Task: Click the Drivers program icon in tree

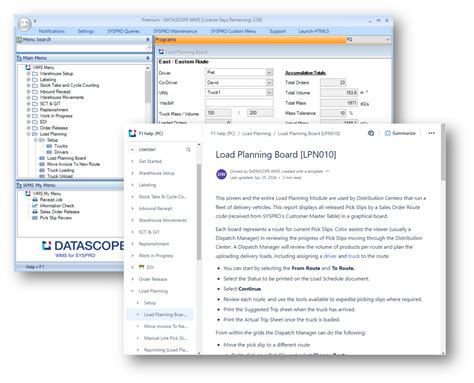Action: tap(49, 152)
